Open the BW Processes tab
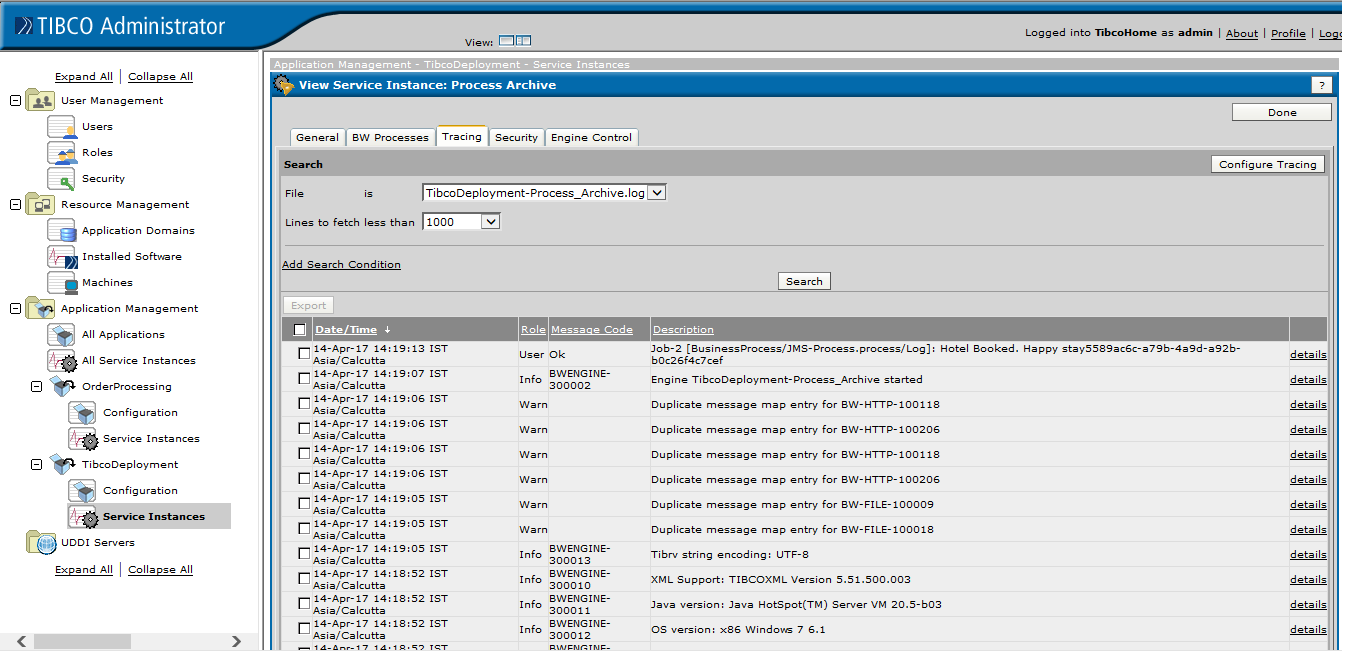1362x653 pixels. pyautogui.click(x=390, y=137)
